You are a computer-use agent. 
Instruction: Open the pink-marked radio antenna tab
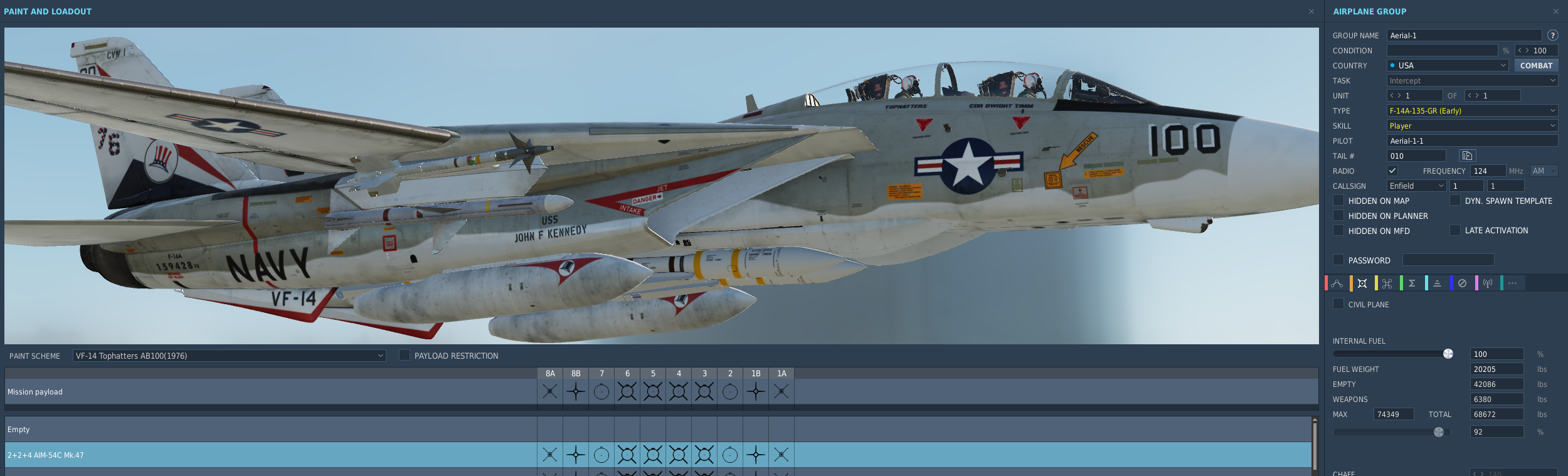1487,283
